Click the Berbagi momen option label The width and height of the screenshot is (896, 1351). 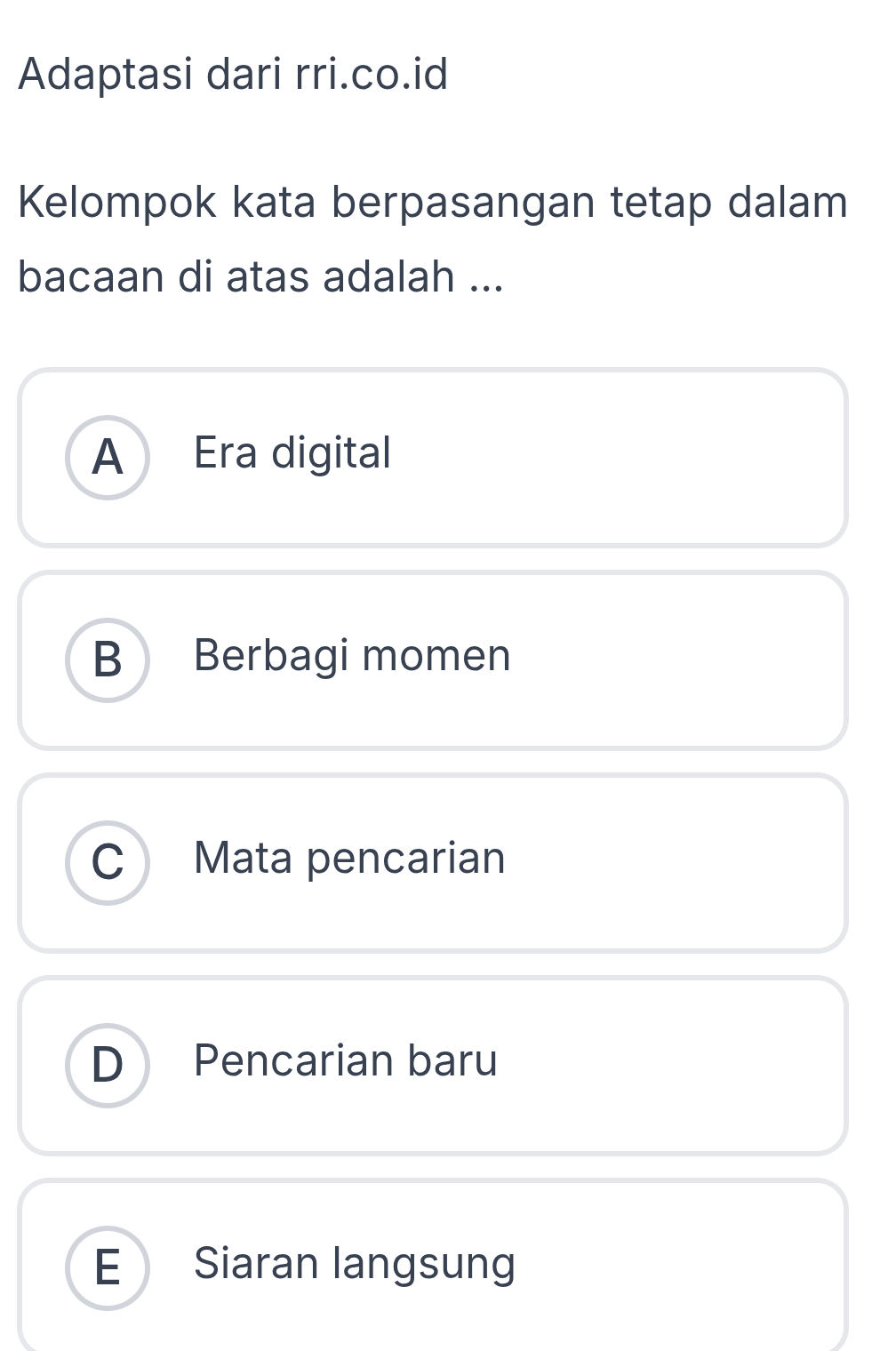coord(352,657)
